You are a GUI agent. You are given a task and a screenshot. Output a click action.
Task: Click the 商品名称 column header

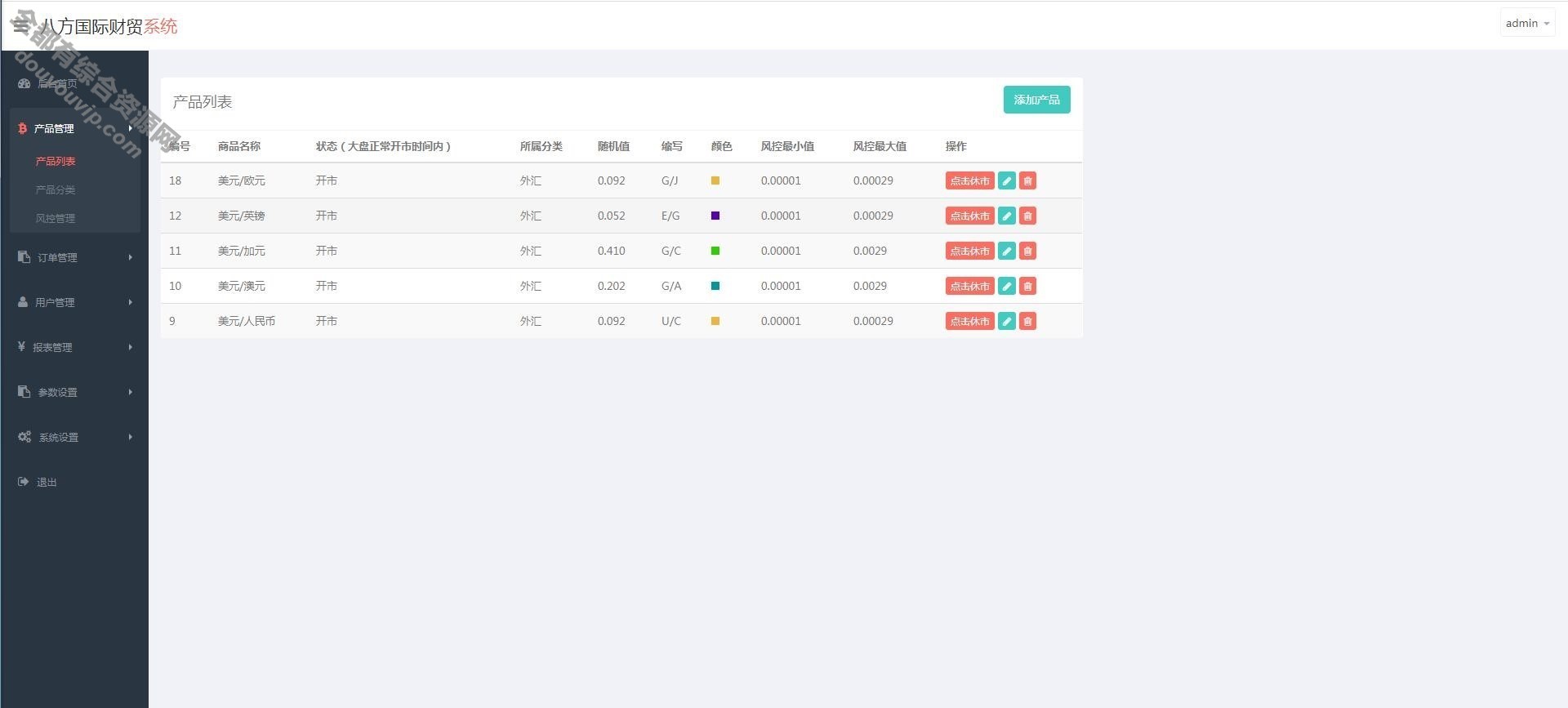click(x=239, y=146)
